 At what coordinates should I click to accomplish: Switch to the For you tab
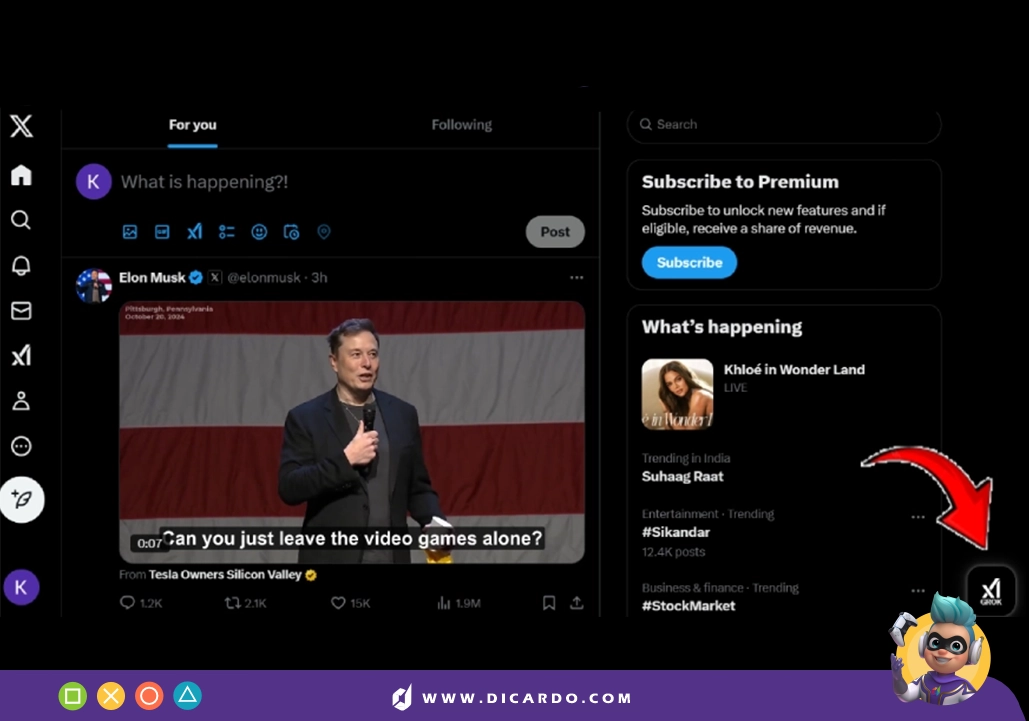[192, 125]
